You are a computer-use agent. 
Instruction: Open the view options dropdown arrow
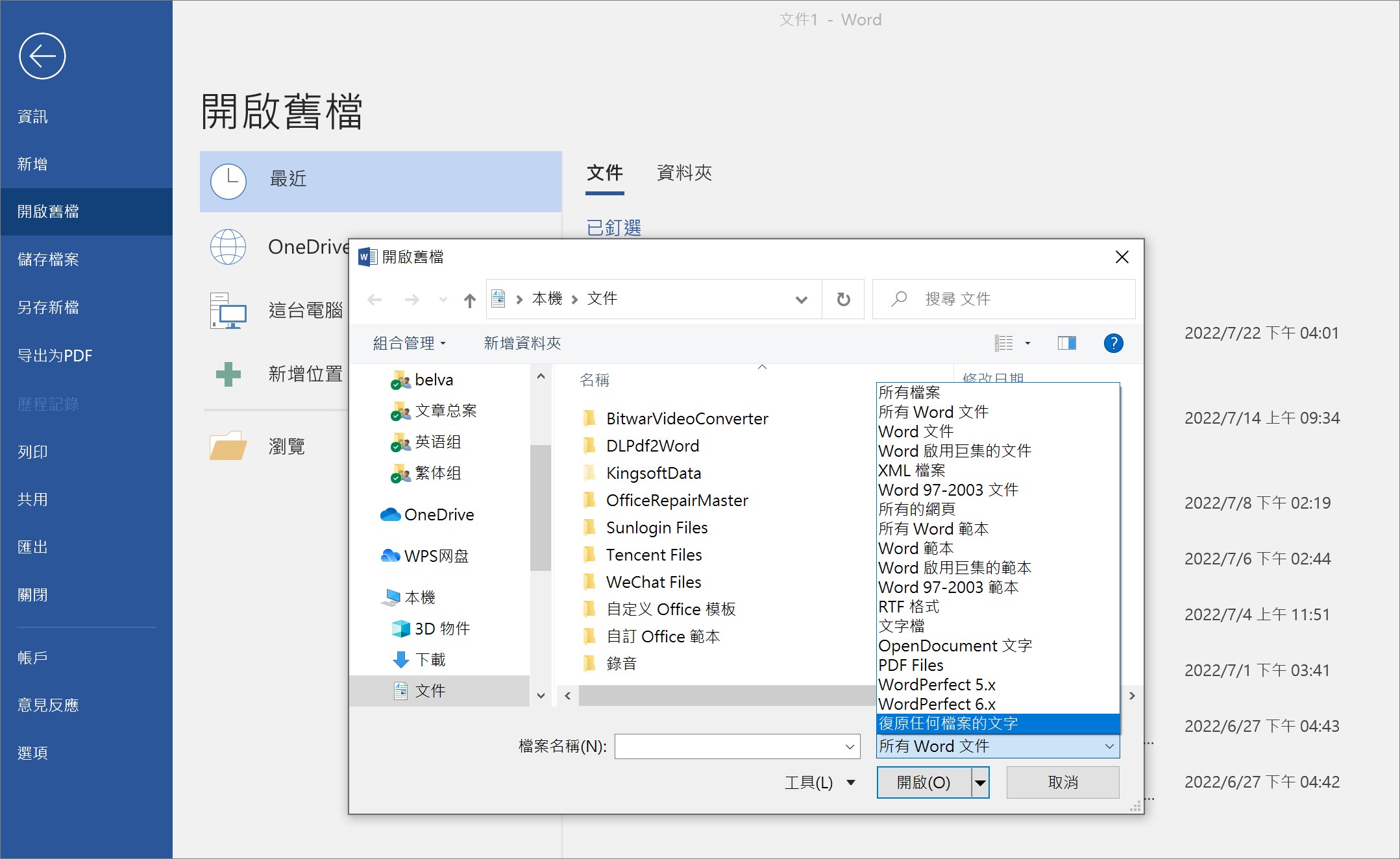coord(1027,343)
